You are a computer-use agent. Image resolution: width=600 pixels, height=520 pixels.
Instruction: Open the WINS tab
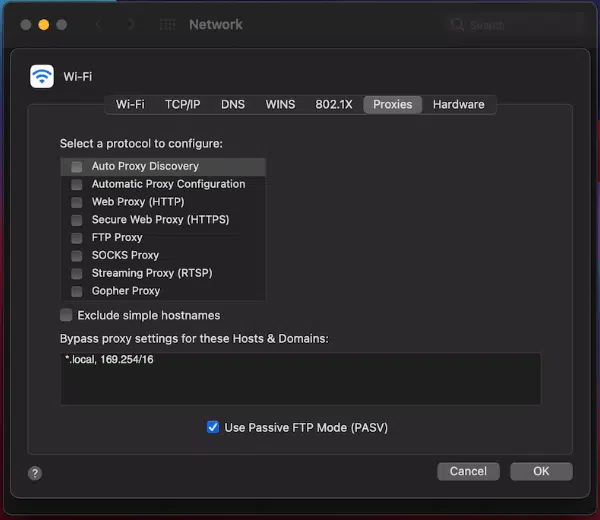pyautogui.click(x=280, y=104)
